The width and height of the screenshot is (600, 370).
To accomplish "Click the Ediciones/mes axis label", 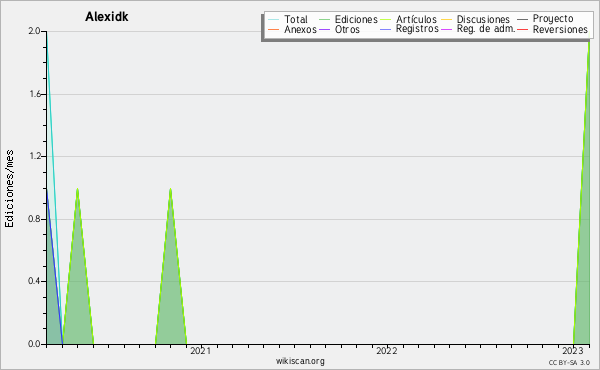I will (9, 189).
